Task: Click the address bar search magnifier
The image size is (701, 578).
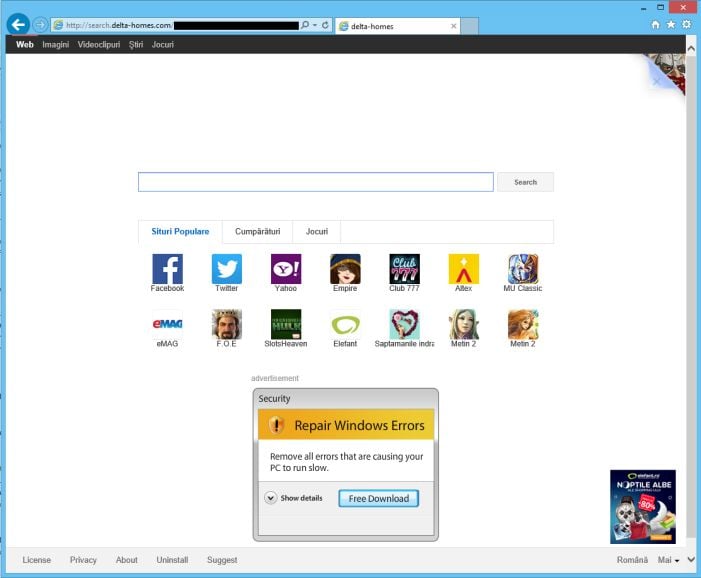Action: (305, 25)
